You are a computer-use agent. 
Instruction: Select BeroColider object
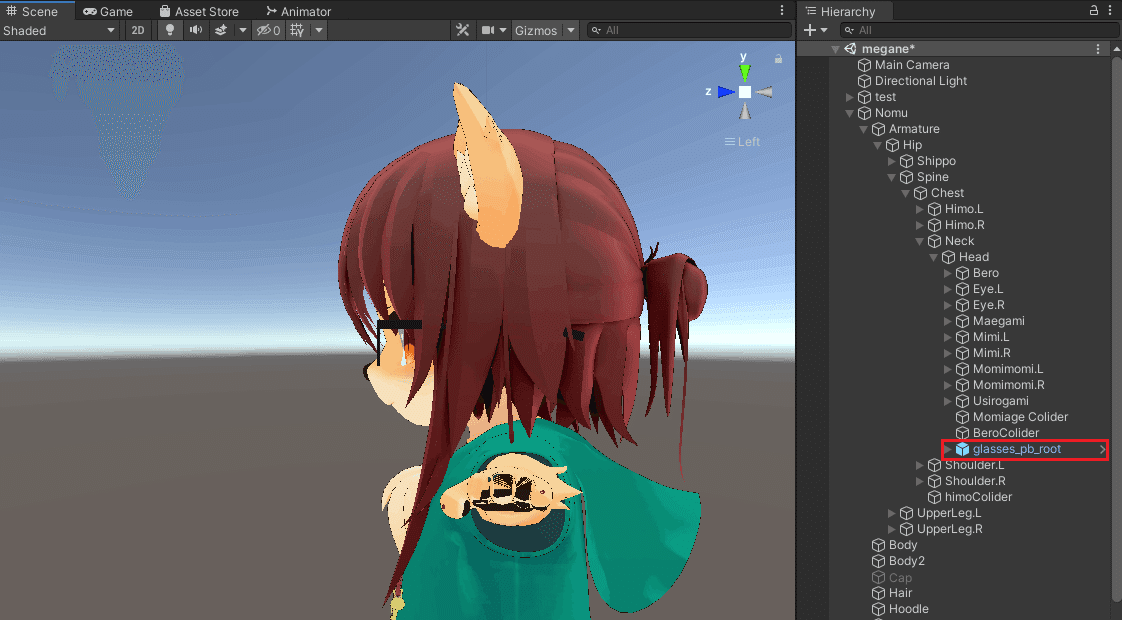coord(1005,432)
